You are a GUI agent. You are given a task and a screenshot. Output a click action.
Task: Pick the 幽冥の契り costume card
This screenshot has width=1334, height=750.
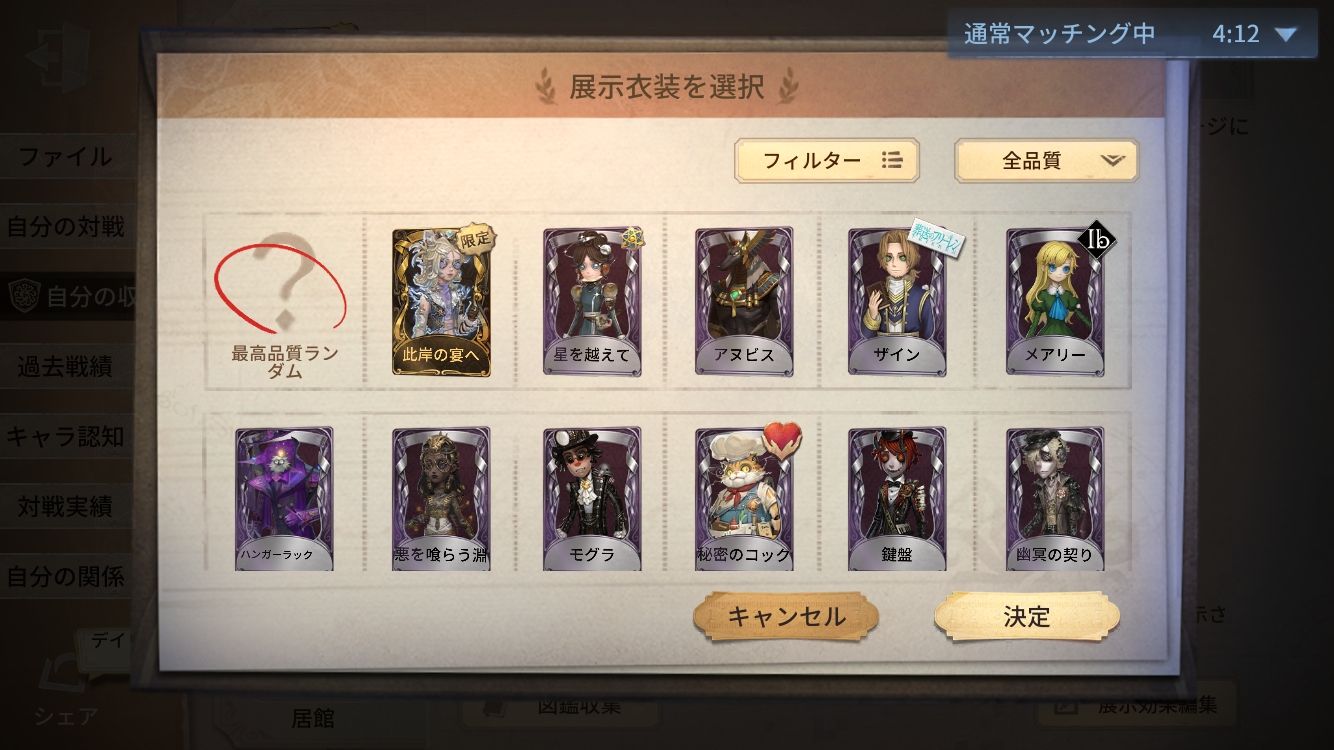click(1055, 499)
